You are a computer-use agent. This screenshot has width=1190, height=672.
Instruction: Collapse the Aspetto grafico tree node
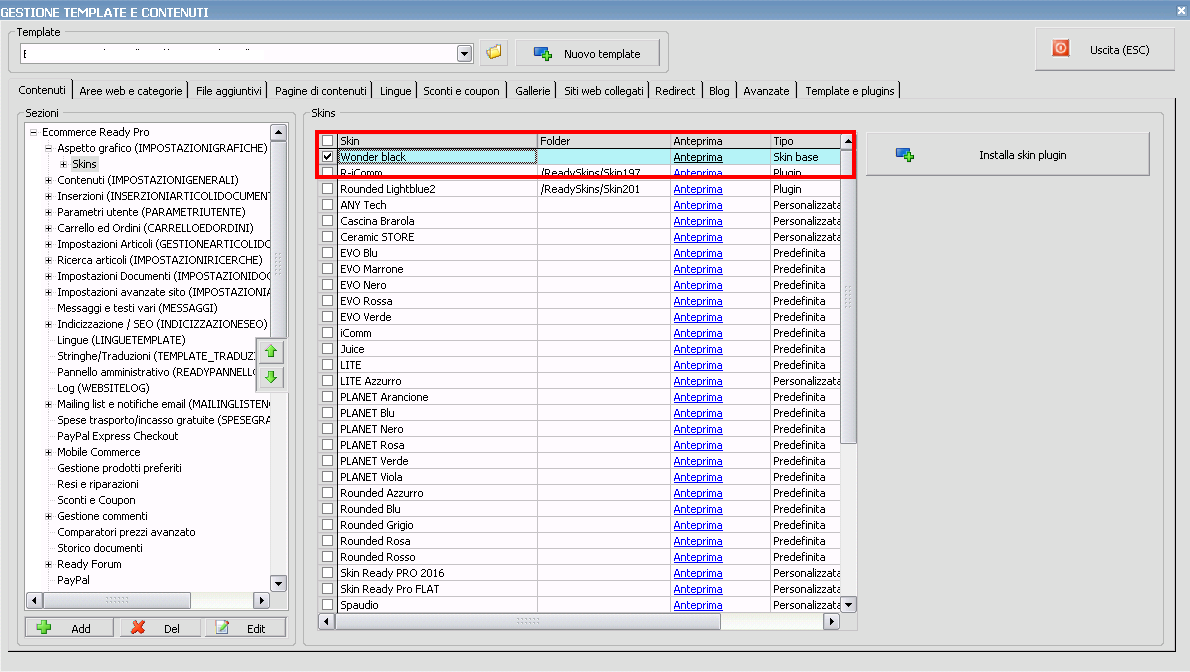pos(48,148)
